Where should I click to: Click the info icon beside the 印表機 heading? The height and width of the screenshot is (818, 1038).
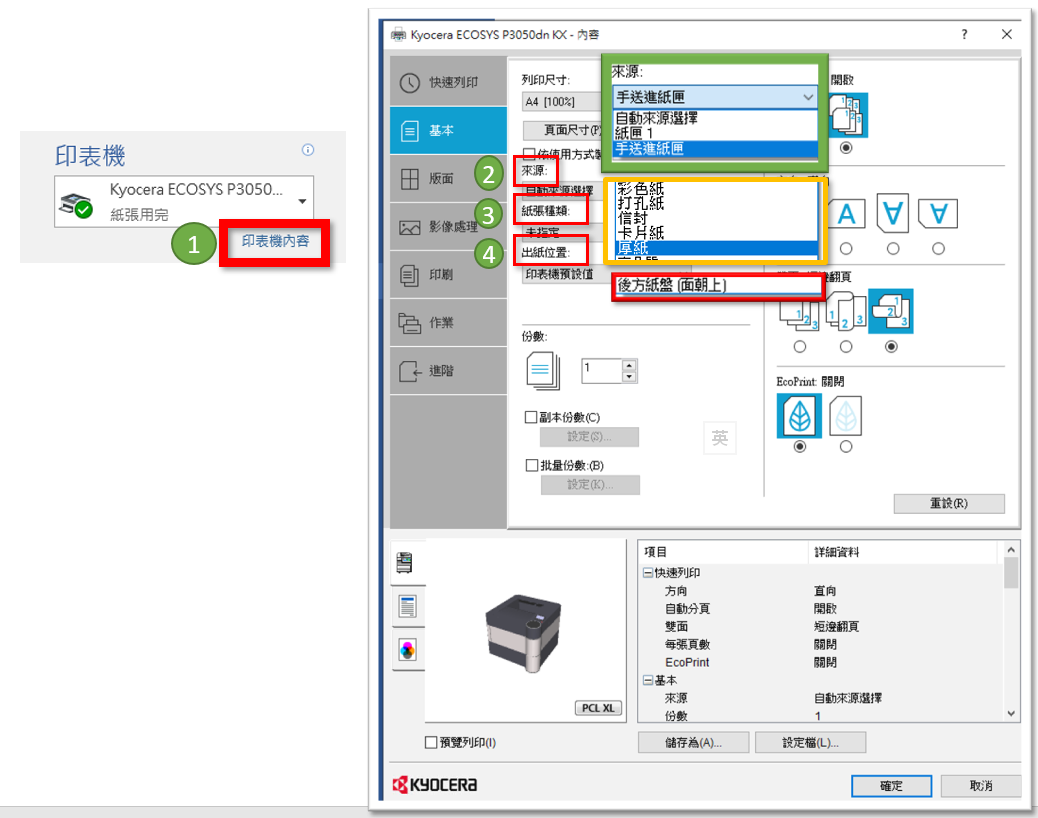308,150
